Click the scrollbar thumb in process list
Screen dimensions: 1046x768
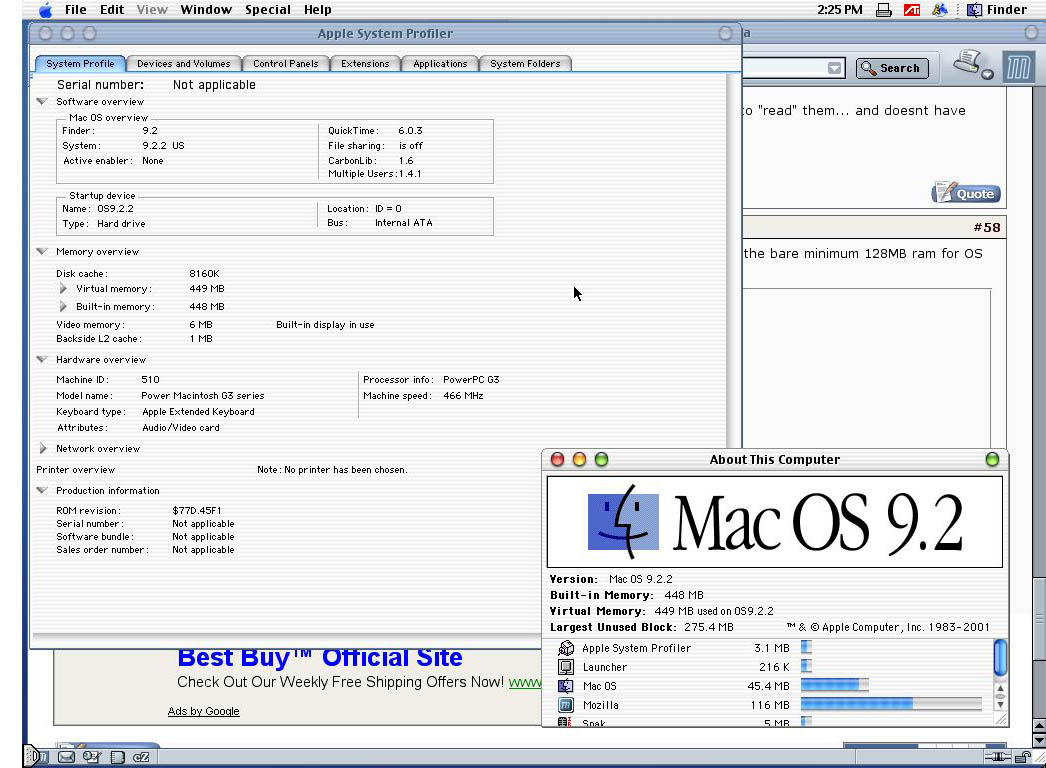click(x=1000, y=657)
